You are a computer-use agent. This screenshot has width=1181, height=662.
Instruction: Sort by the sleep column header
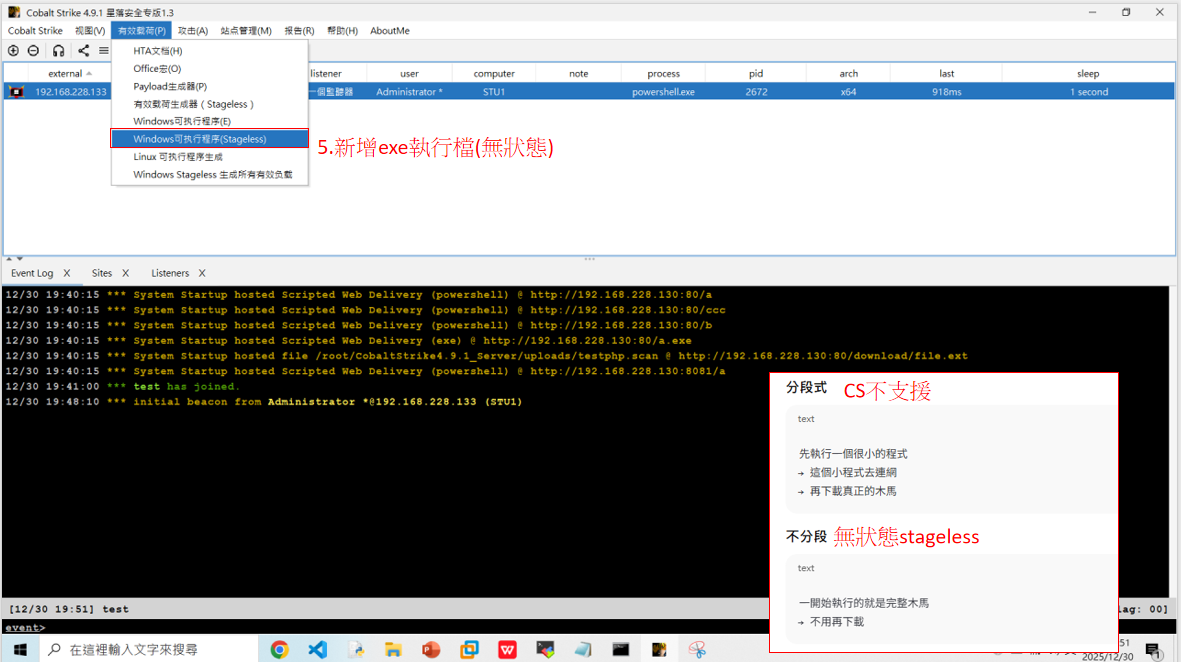(x=1088, y=74)
